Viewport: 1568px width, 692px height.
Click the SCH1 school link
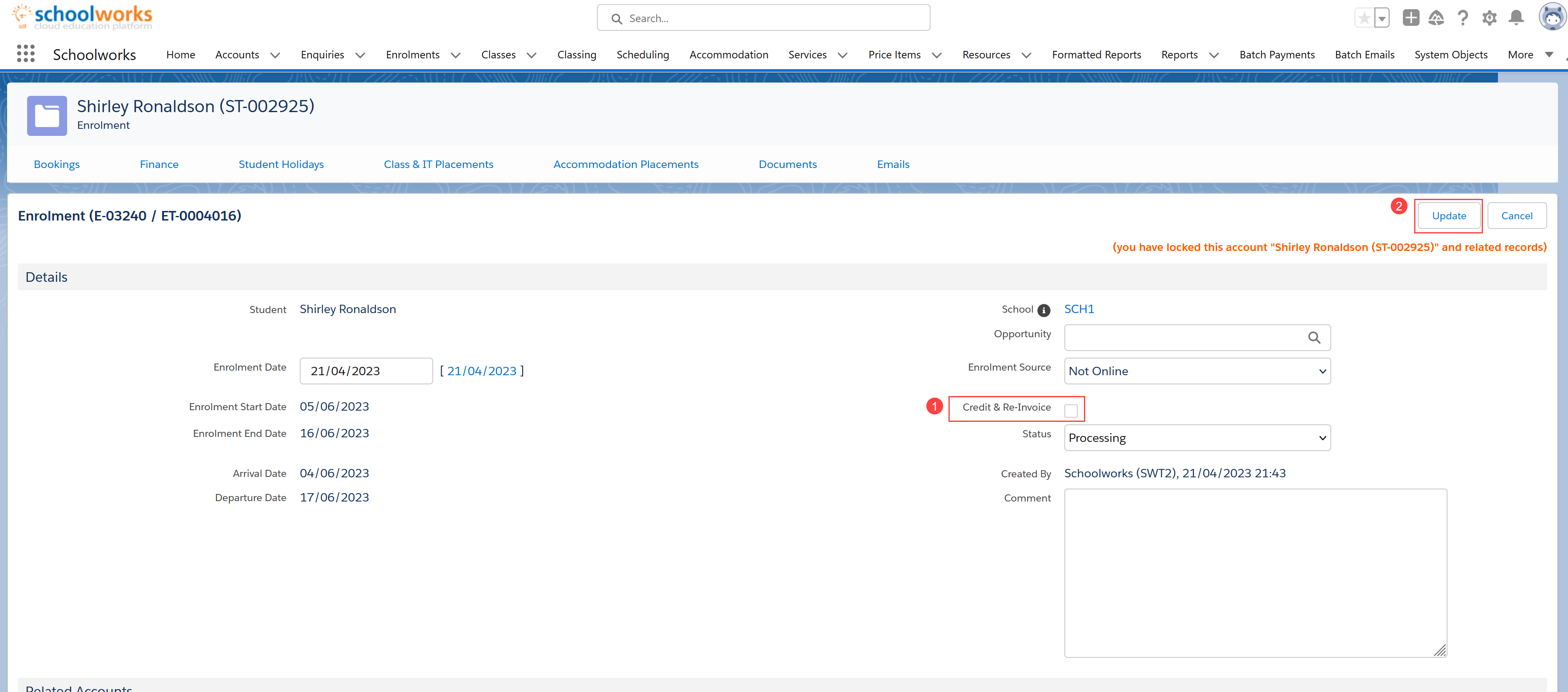1079,309
